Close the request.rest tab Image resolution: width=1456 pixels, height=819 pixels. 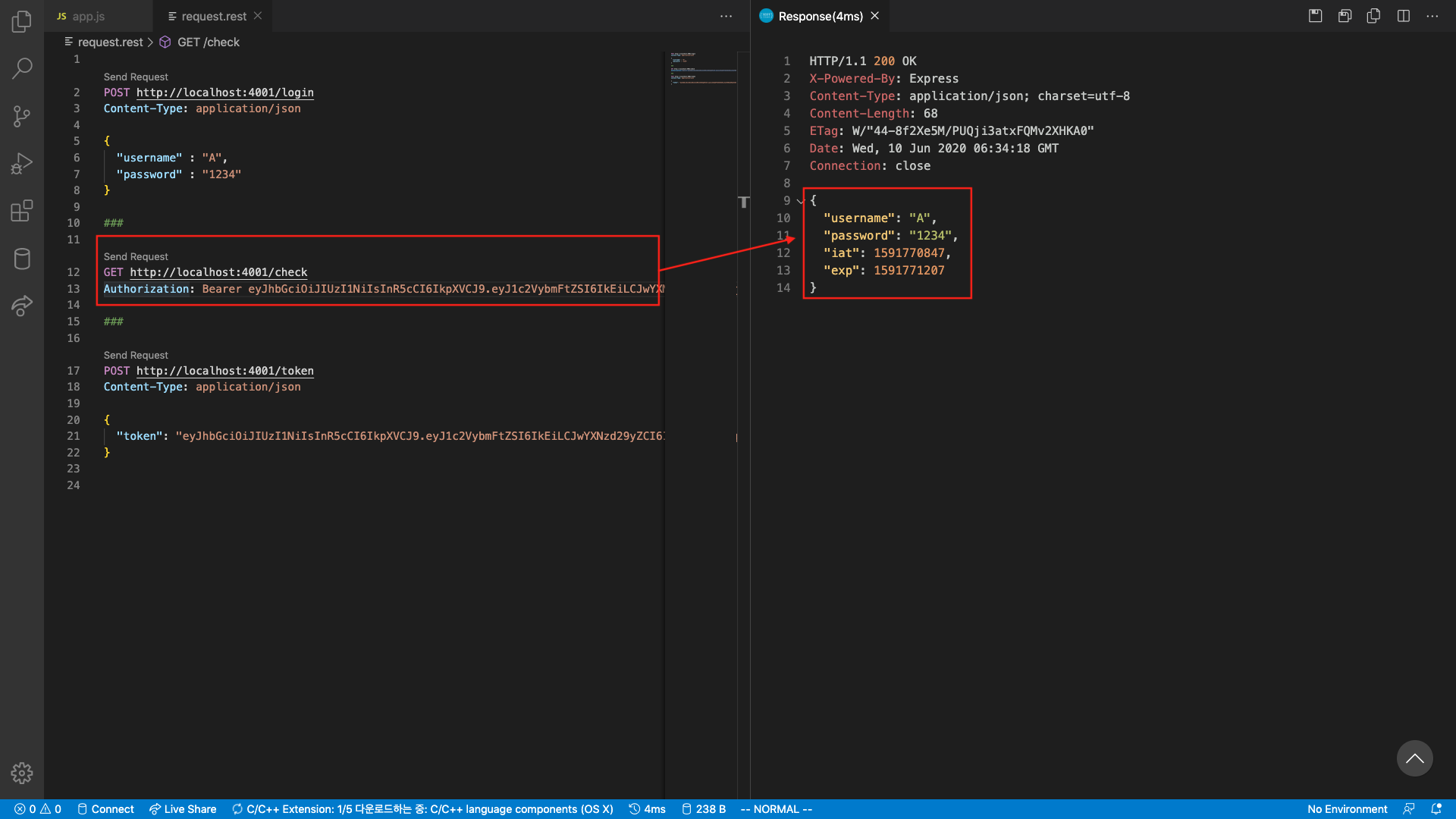tap(258, 16)
